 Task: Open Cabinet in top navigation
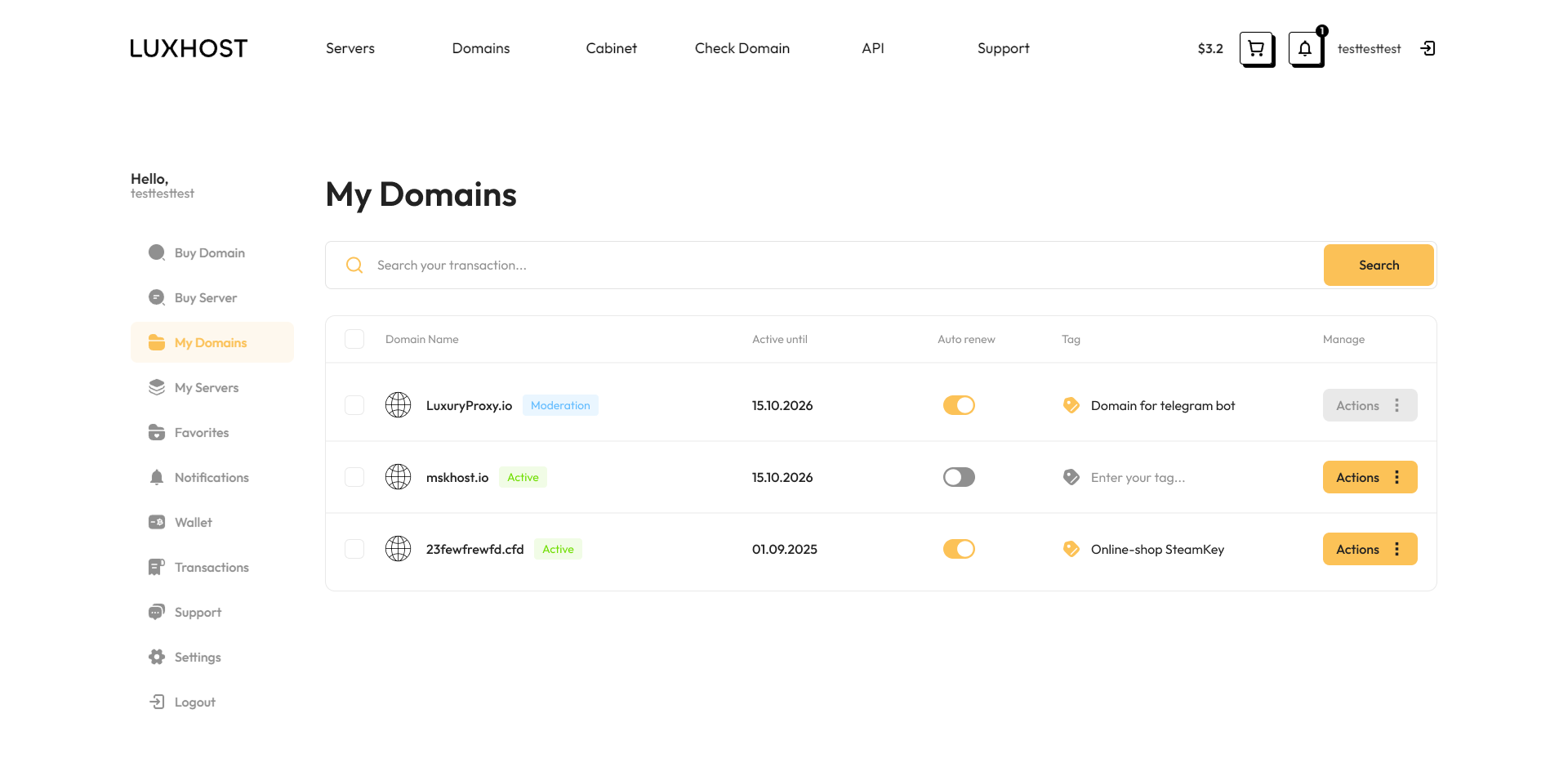612,48
